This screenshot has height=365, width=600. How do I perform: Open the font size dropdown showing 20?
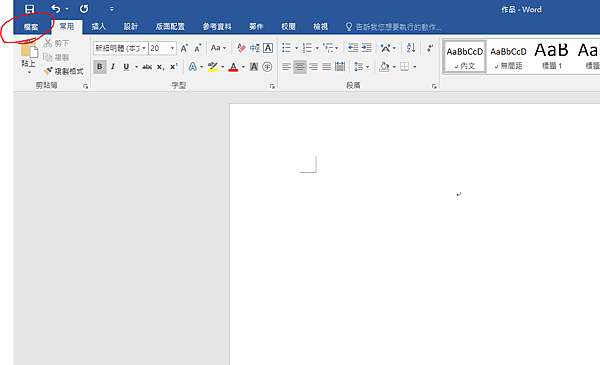coord(172,48)
